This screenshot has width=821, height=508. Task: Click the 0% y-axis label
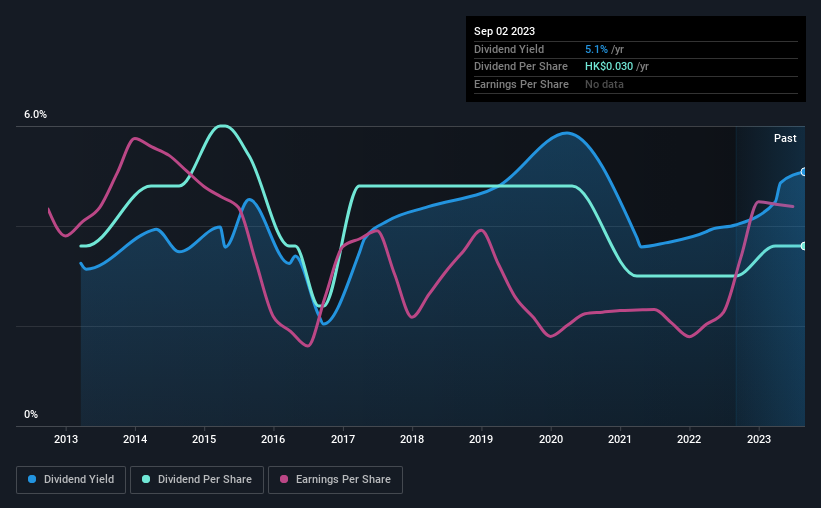click(31, 414)
